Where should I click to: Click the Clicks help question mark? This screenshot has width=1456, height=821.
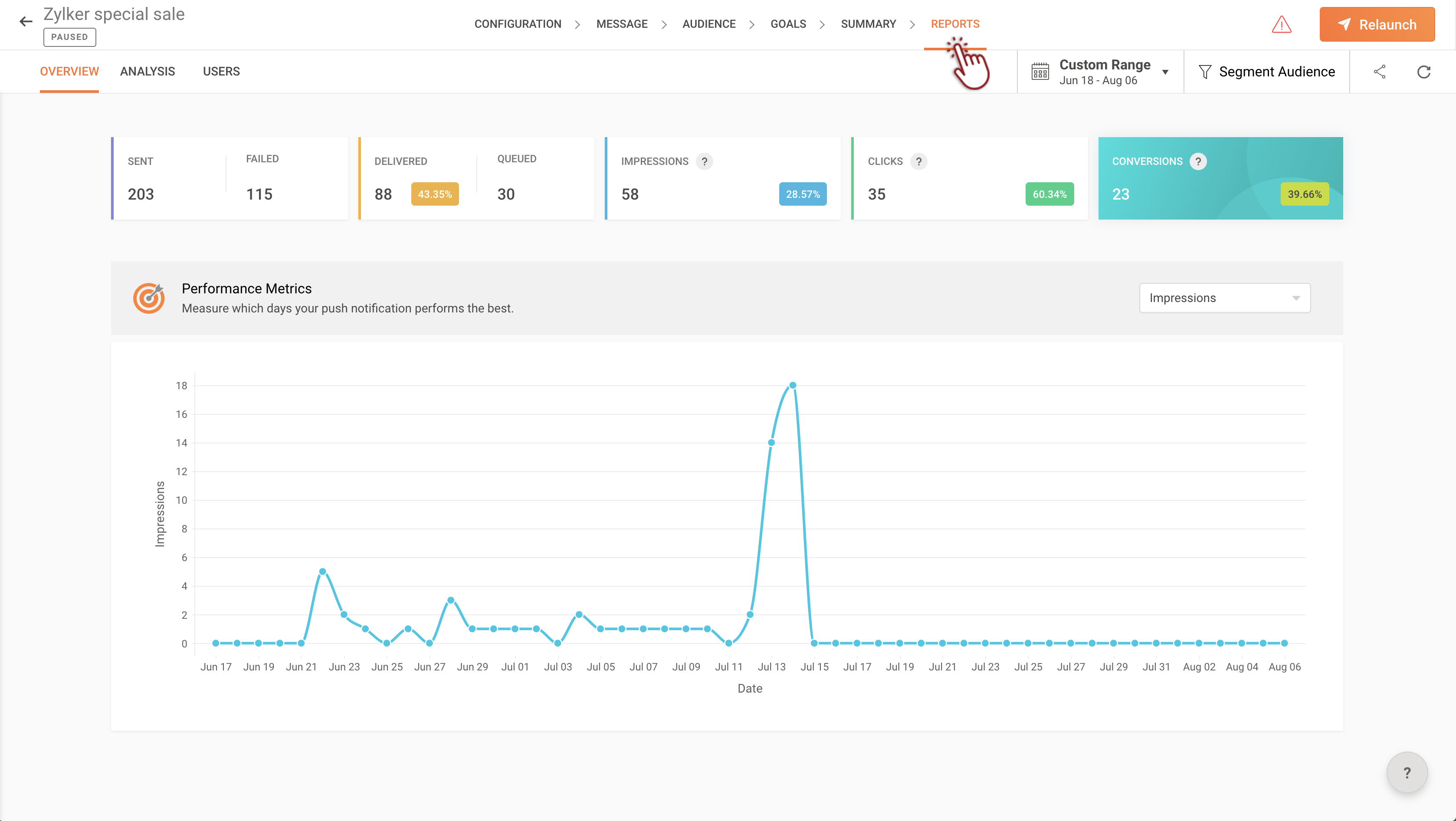918,162
